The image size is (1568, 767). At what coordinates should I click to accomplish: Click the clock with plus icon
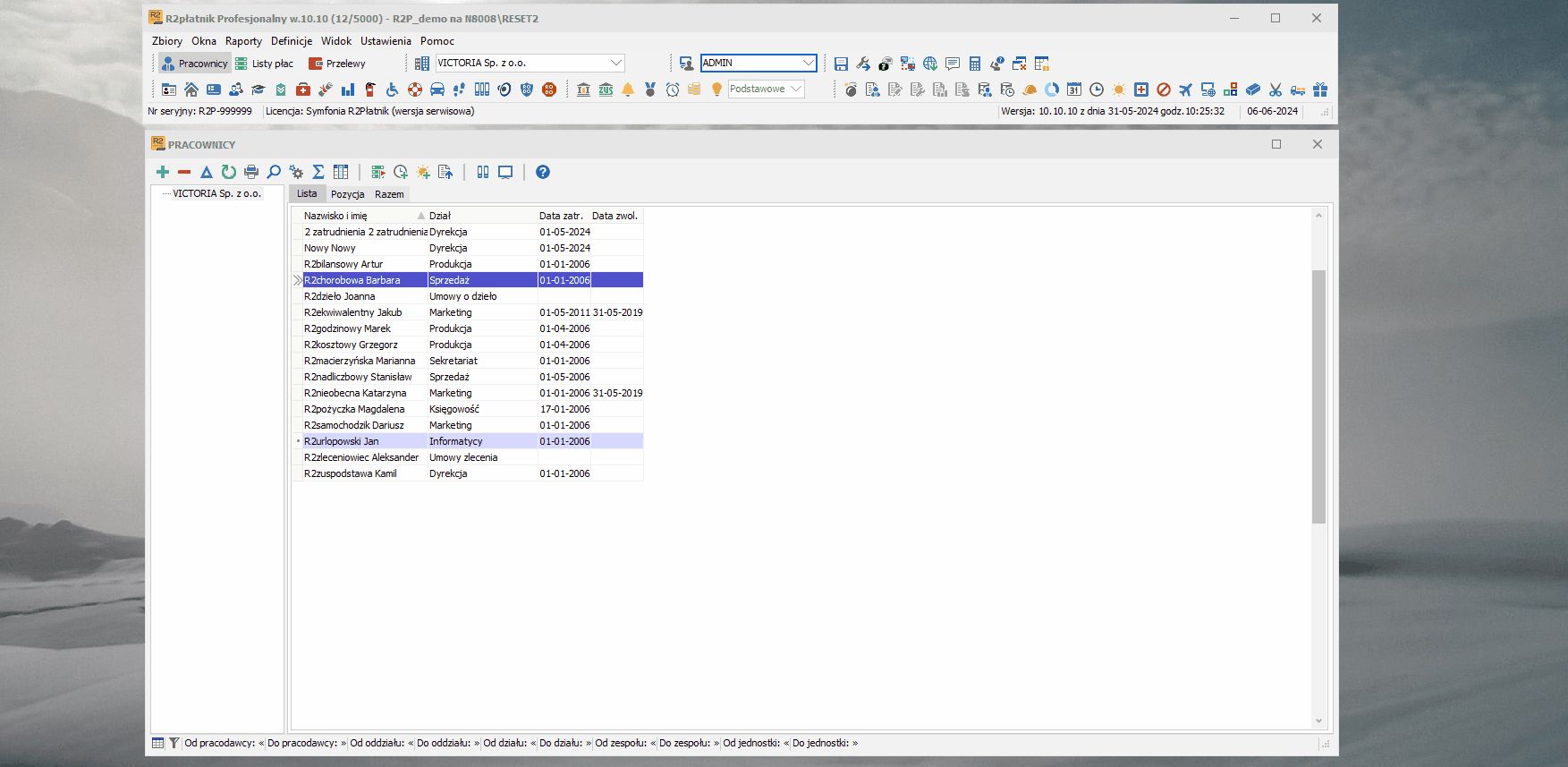pos(401,172)
